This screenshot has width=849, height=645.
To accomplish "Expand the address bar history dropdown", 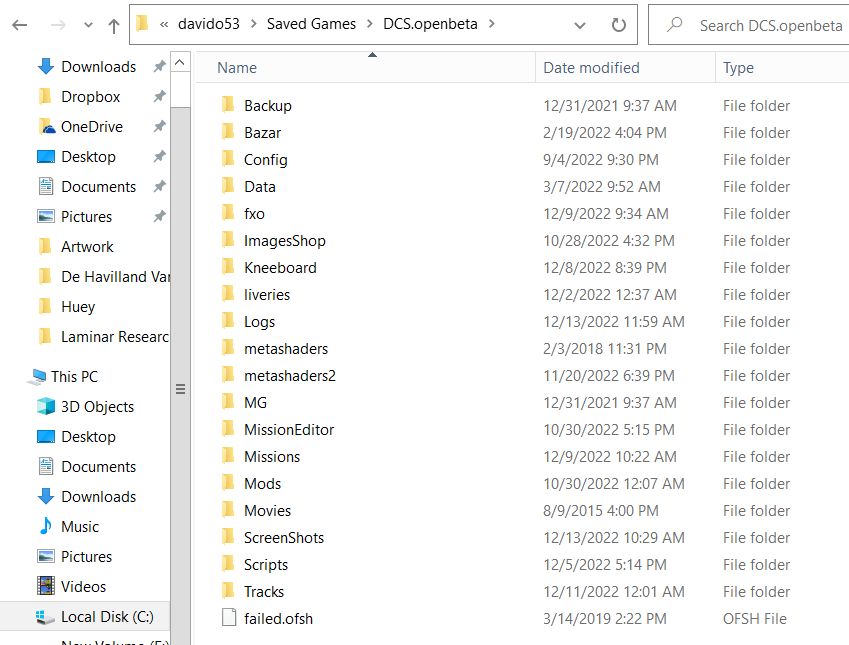I will (x=579, y=25).
